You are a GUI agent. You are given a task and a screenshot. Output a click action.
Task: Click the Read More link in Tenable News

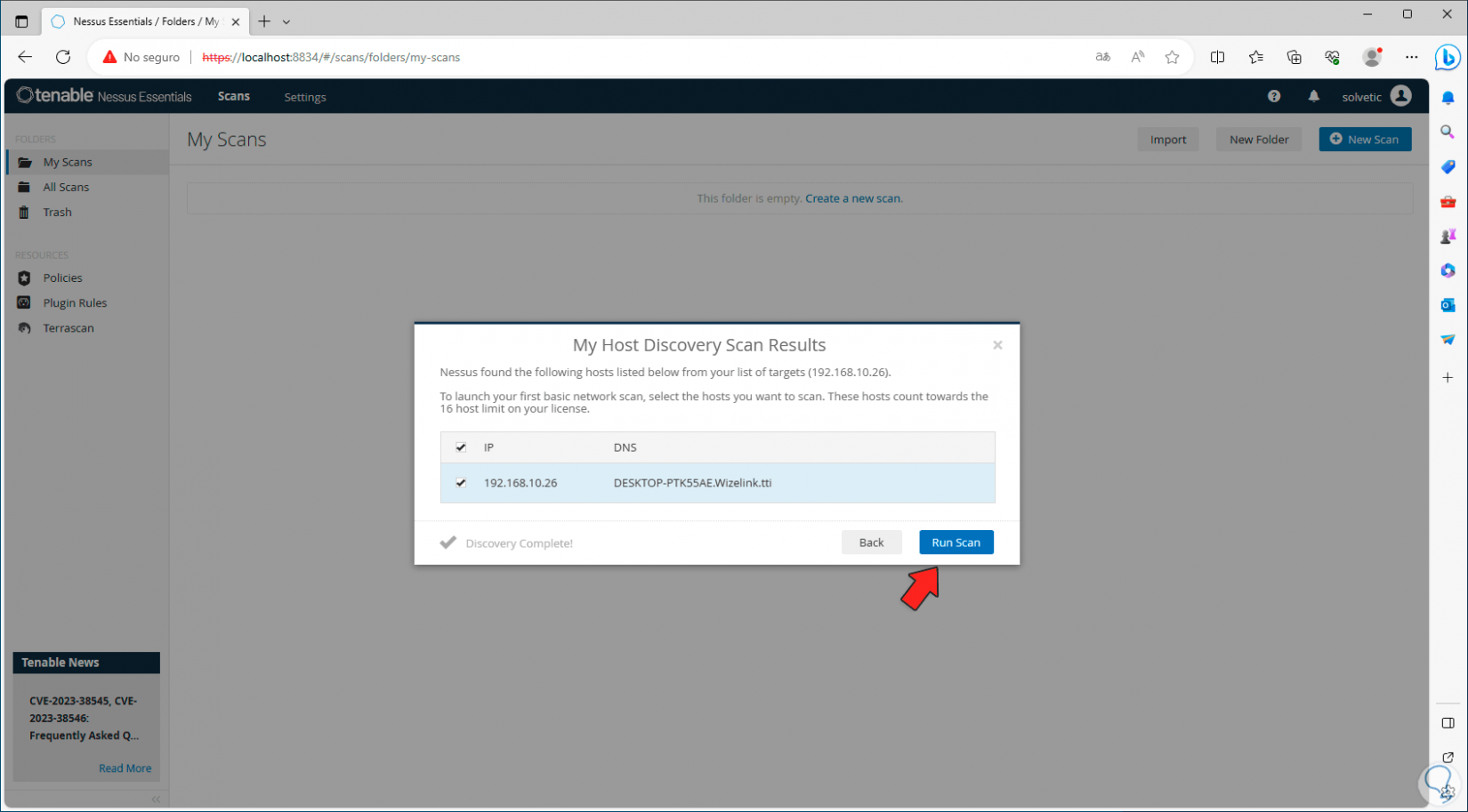coord(125,768)
